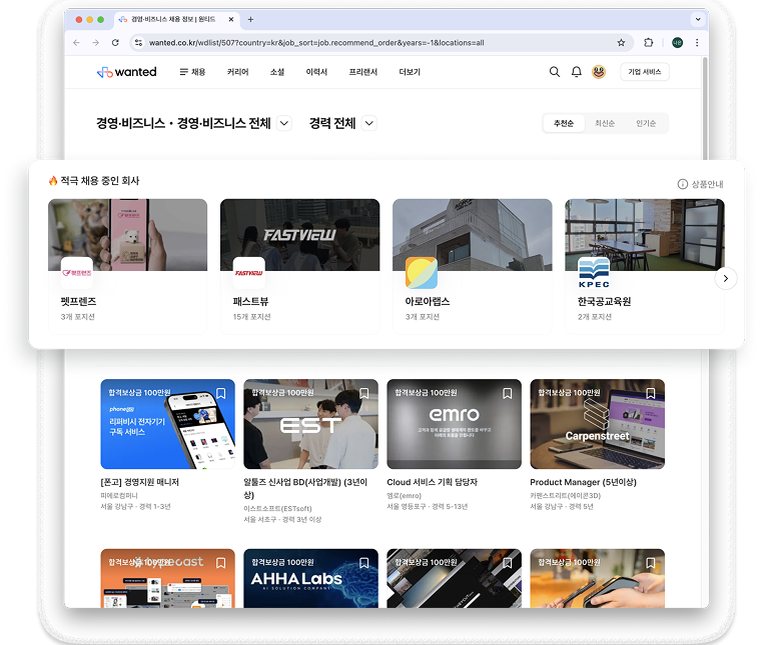Click 이스트소프트(ESTsoft) company text
This screenshot has width=760, height=645.
pyautogui.click(x=278, y=508)
